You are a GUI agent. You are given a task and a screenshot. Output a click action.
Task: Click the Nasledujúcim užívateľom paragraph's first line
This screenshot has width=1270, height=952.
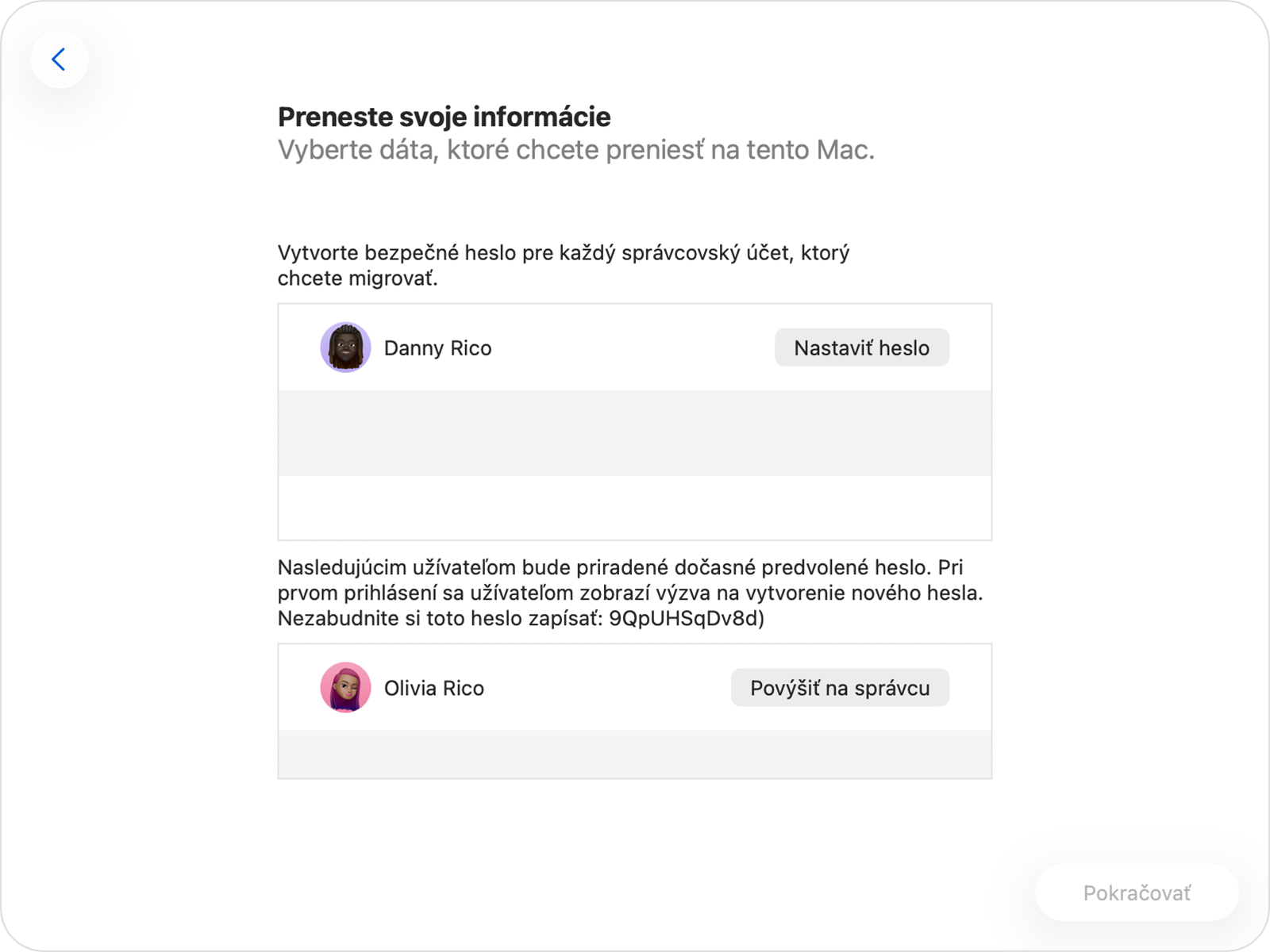[619, 568]
